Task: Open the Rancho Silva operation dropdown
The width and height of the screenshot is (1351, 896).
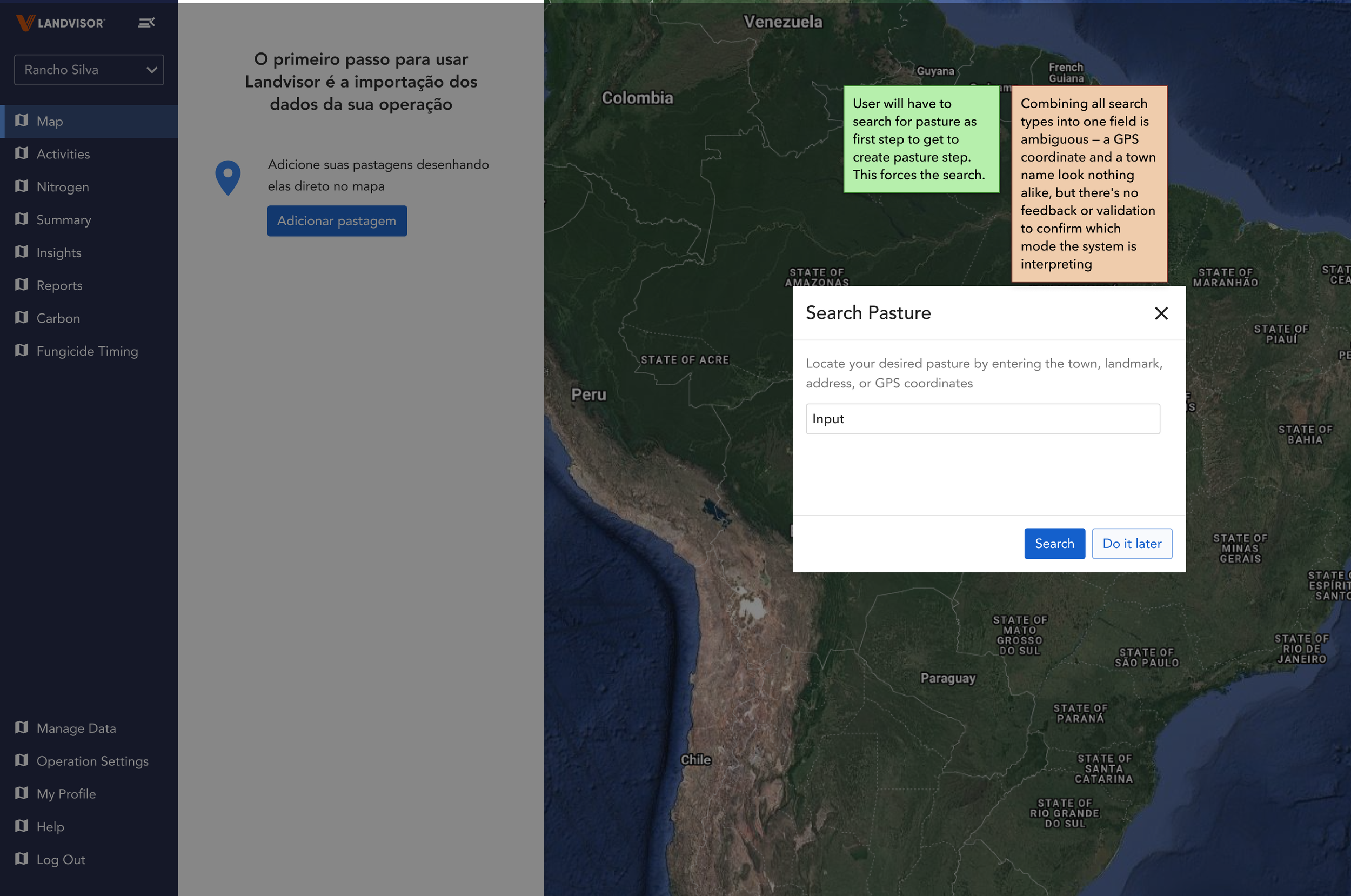Action: coord(89,70)
